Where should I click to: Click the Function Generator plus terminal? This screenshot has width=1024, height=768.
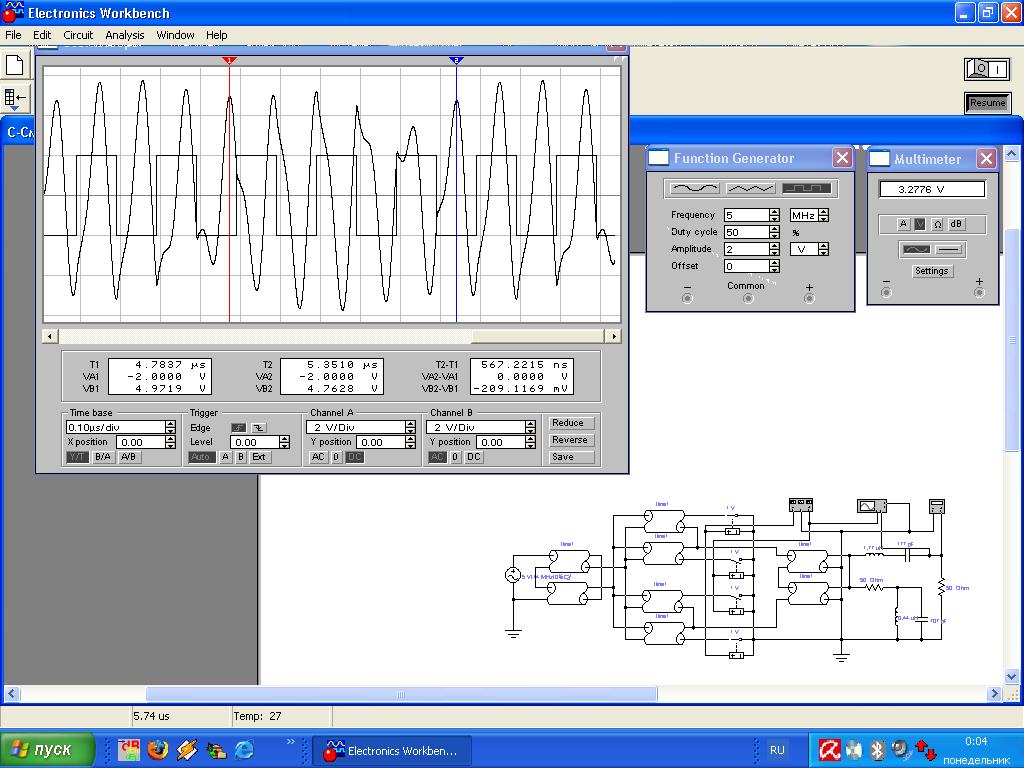[x=809, y=298]
